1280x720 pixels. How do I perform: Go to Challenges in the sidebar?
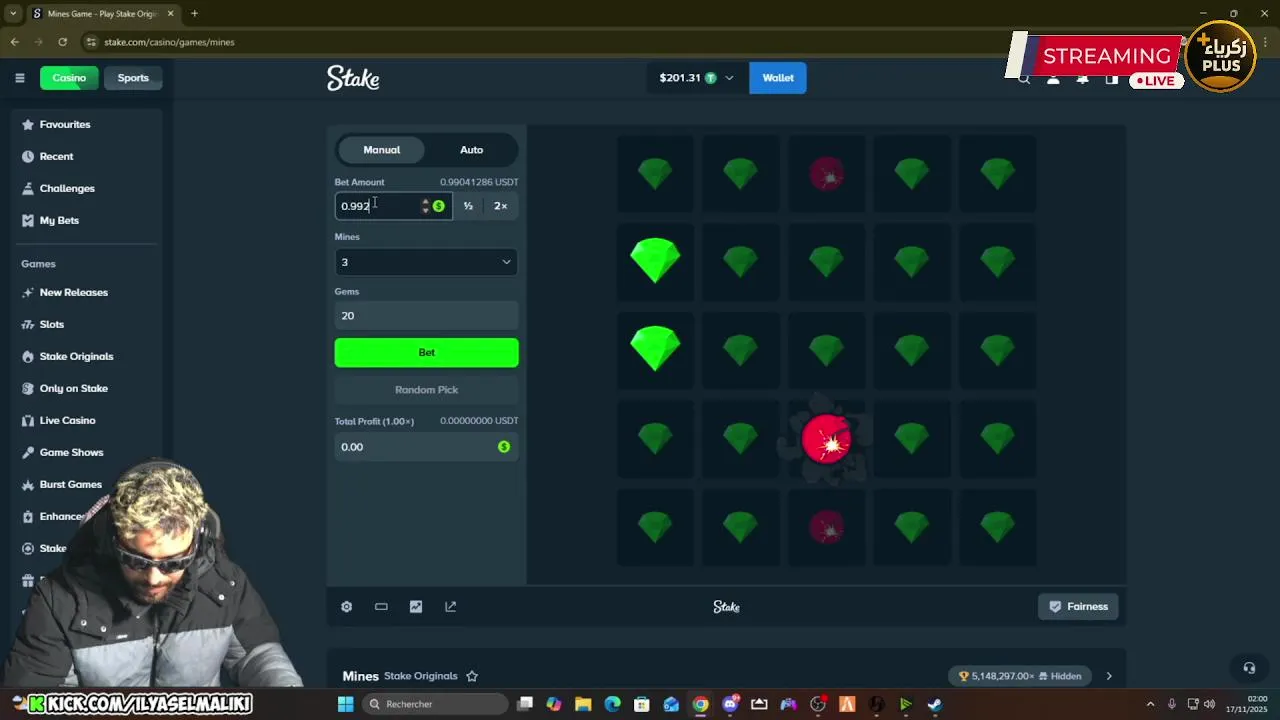(x=67, y=188)
